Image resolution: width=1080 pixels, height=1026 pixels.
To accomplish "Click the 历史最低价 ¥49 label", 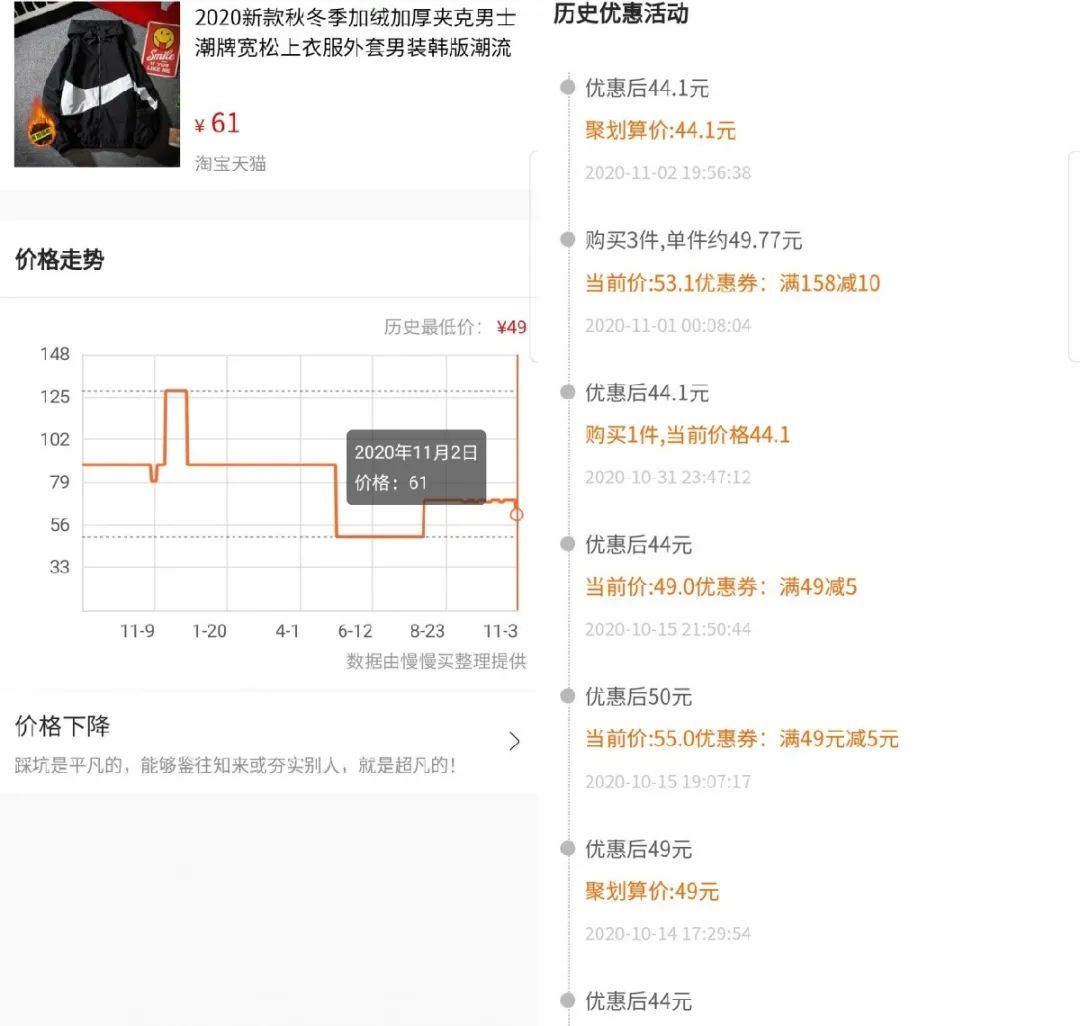I will [455, 326].
